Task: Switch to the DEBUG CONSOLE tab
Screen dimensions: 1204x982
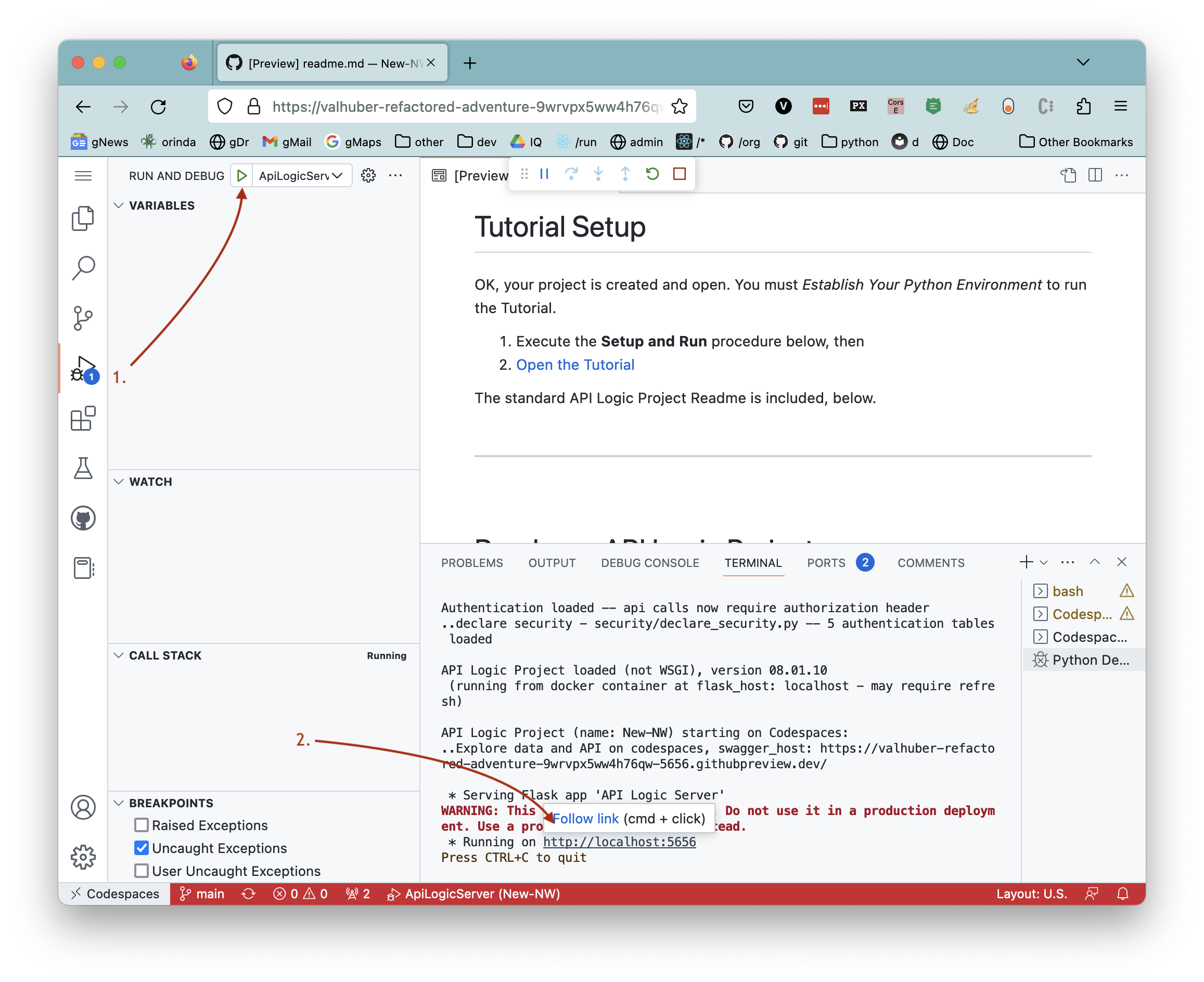Action: pyautogui.click(x=649, y=563)
